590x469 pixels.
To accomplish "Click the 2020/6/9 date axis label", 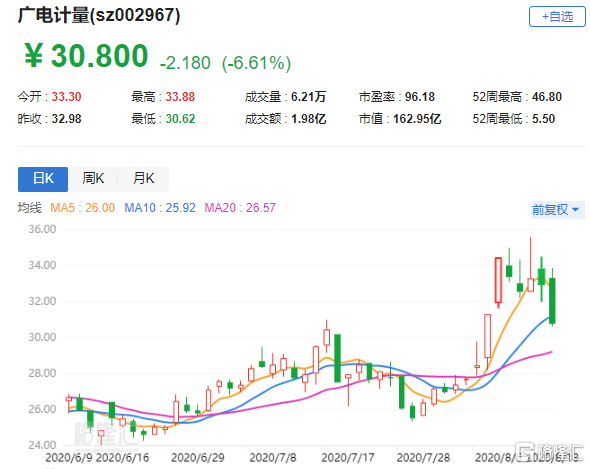I will (68, 458).
